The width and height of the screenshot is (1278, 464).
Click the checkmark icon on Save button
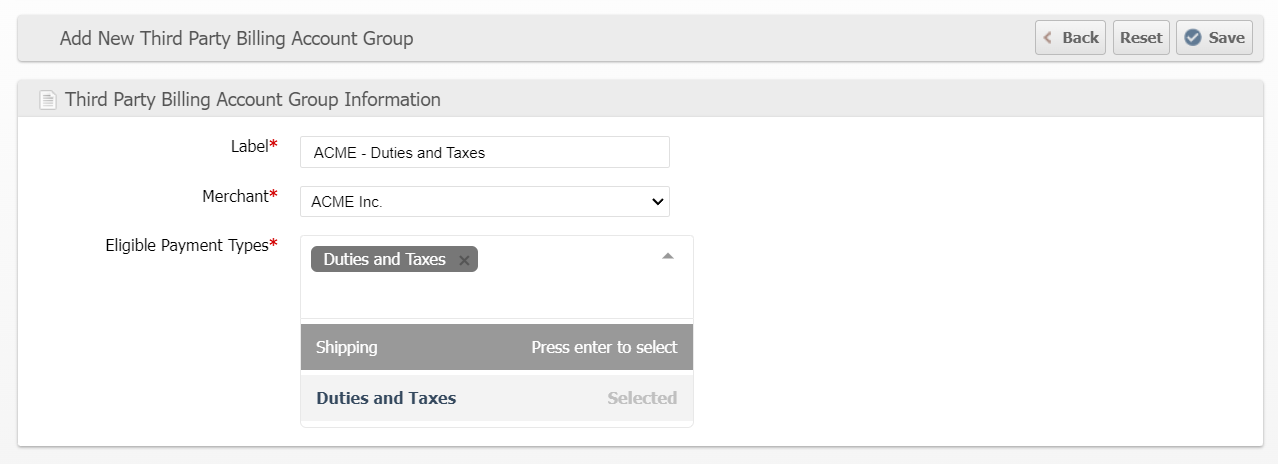1193,38
